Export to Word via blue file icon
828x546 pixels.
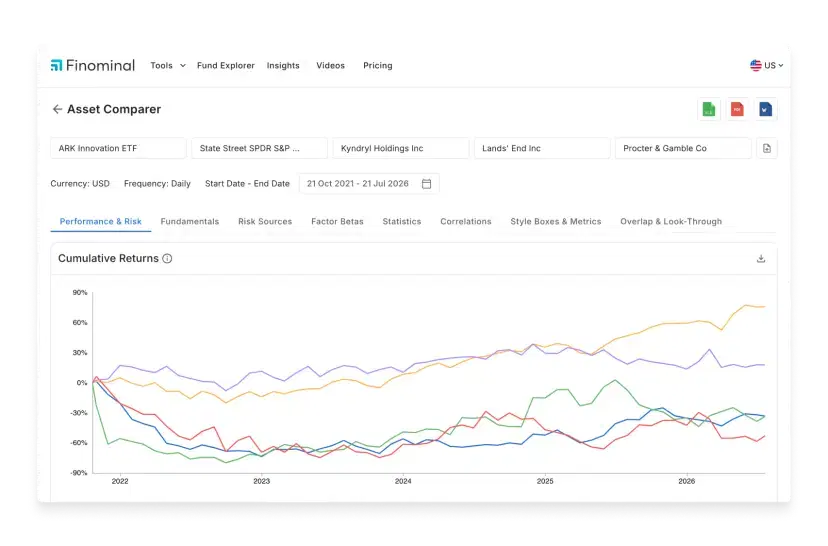[766, 109]
